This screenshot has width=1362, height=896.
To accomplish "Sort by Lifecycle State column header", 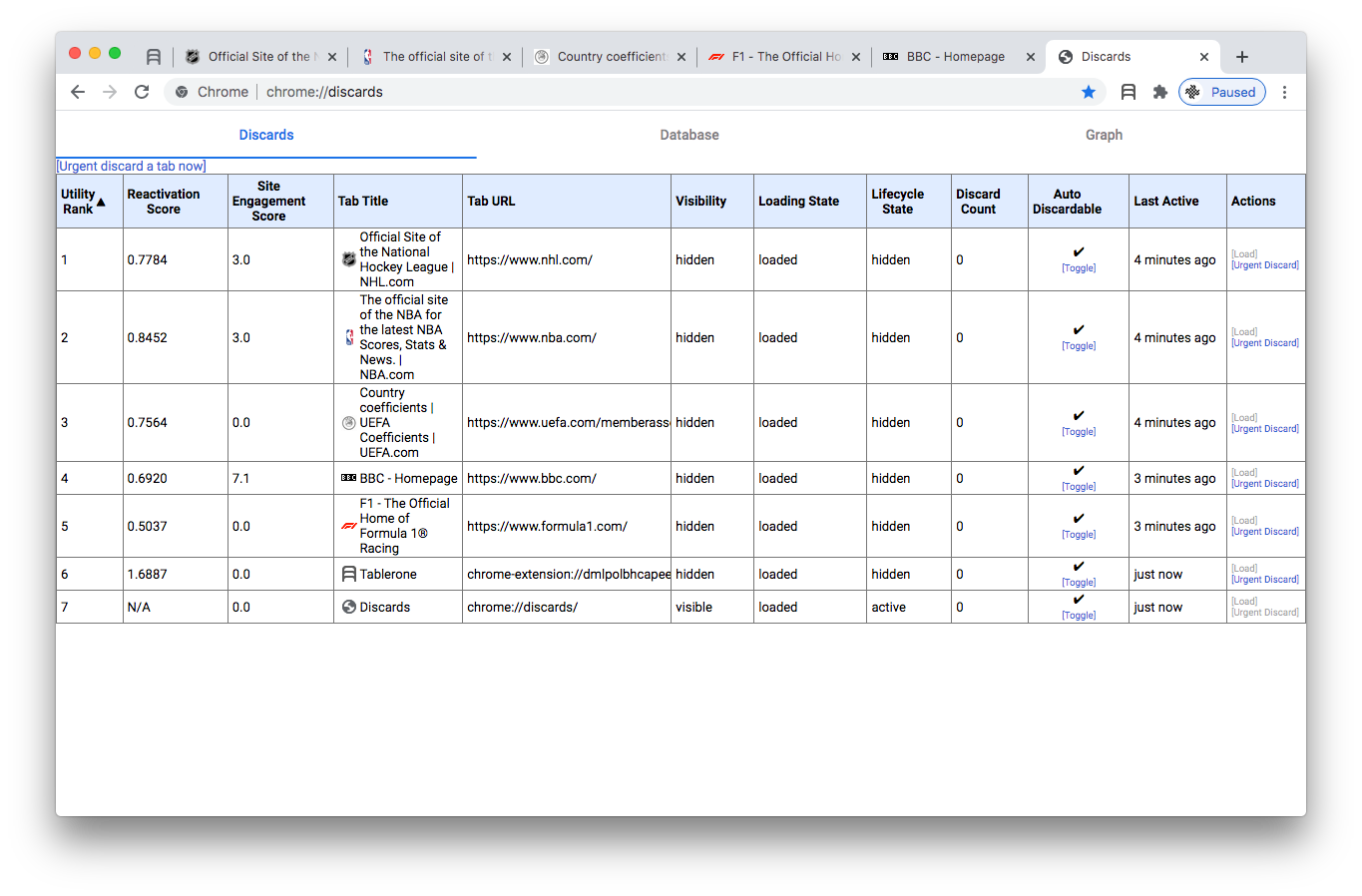I will tap(908, 202).
